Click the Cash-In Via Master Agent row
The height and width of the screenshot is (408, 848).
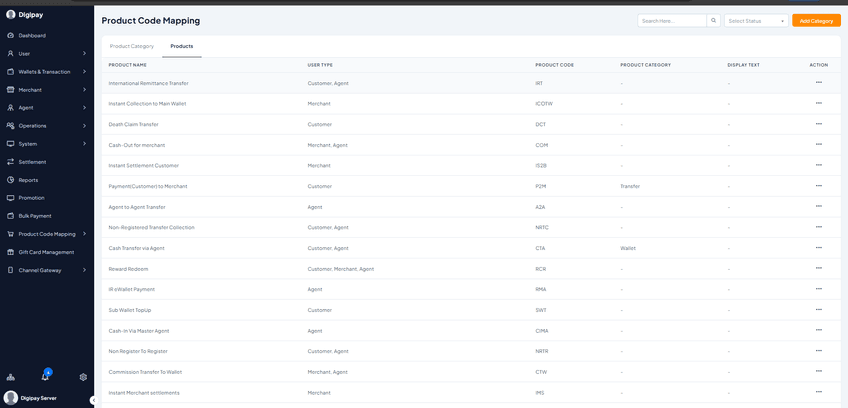tap(471, 331)
